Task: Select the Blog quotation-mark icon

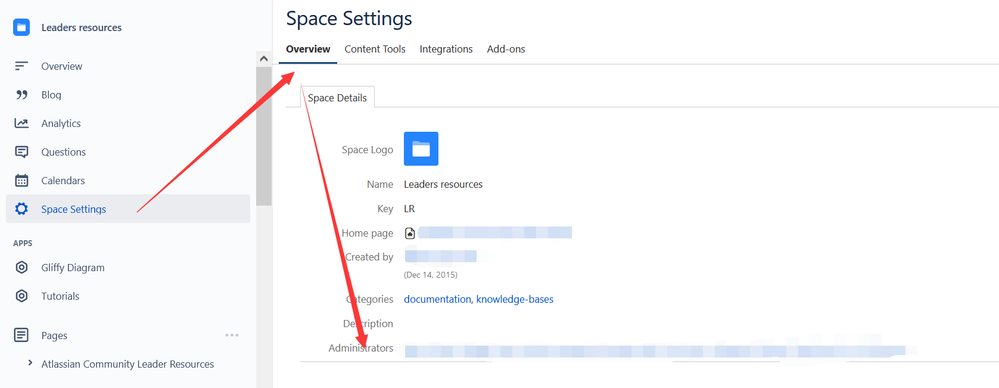Action: click(x=22, y=95)
